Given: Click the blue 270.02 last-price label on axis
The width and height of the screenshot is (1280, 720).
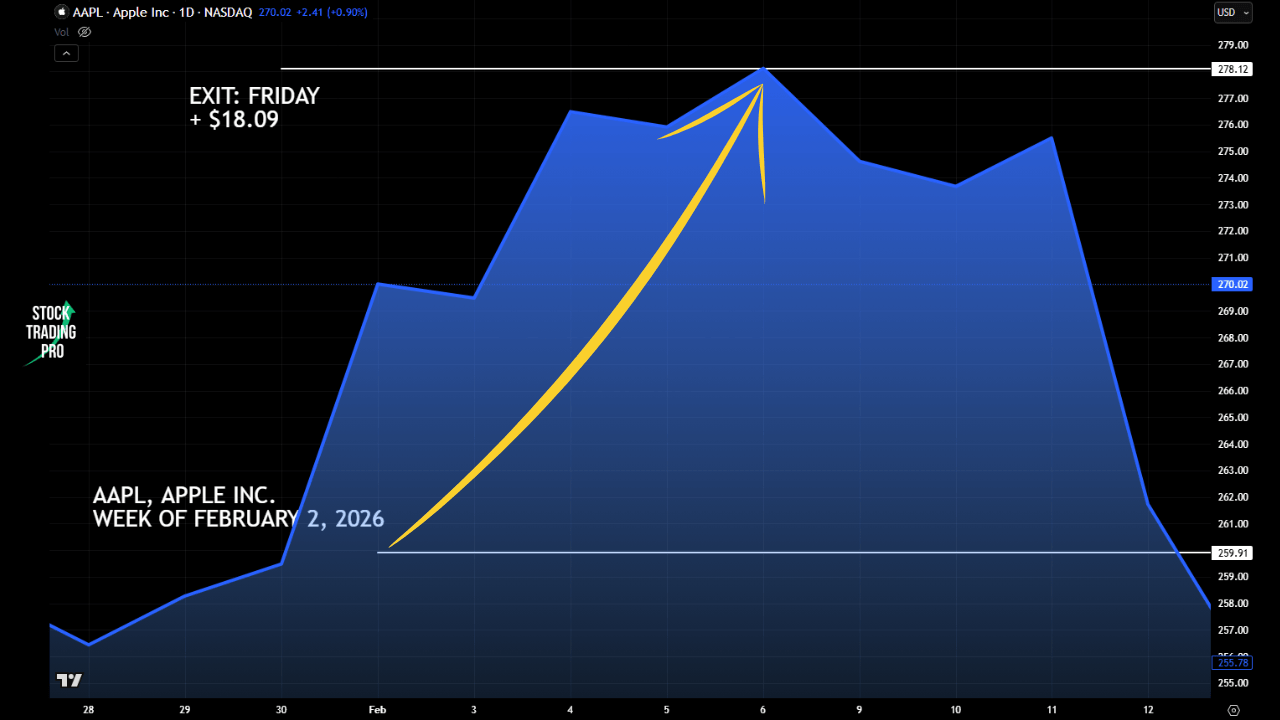Looking at the screenshot, I should point(1232,284).
